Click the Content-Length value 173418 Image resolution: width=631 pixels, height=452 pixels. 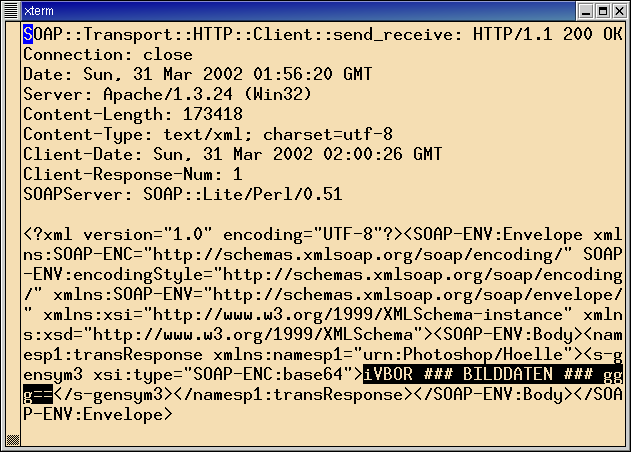click(x=213, y=114)
